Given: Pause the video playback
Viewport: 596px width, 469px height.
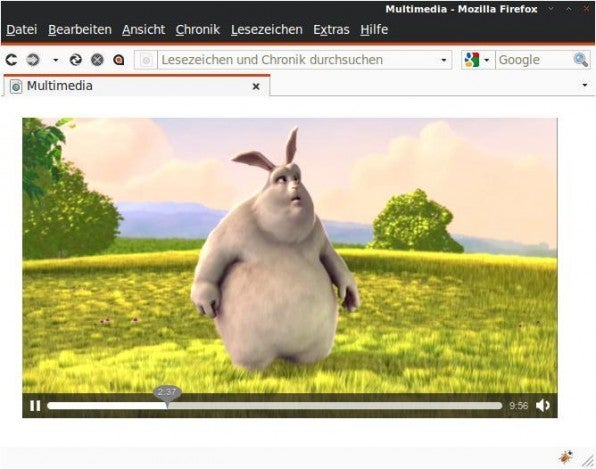Looking at the screenshot, I should coord(35,406).
